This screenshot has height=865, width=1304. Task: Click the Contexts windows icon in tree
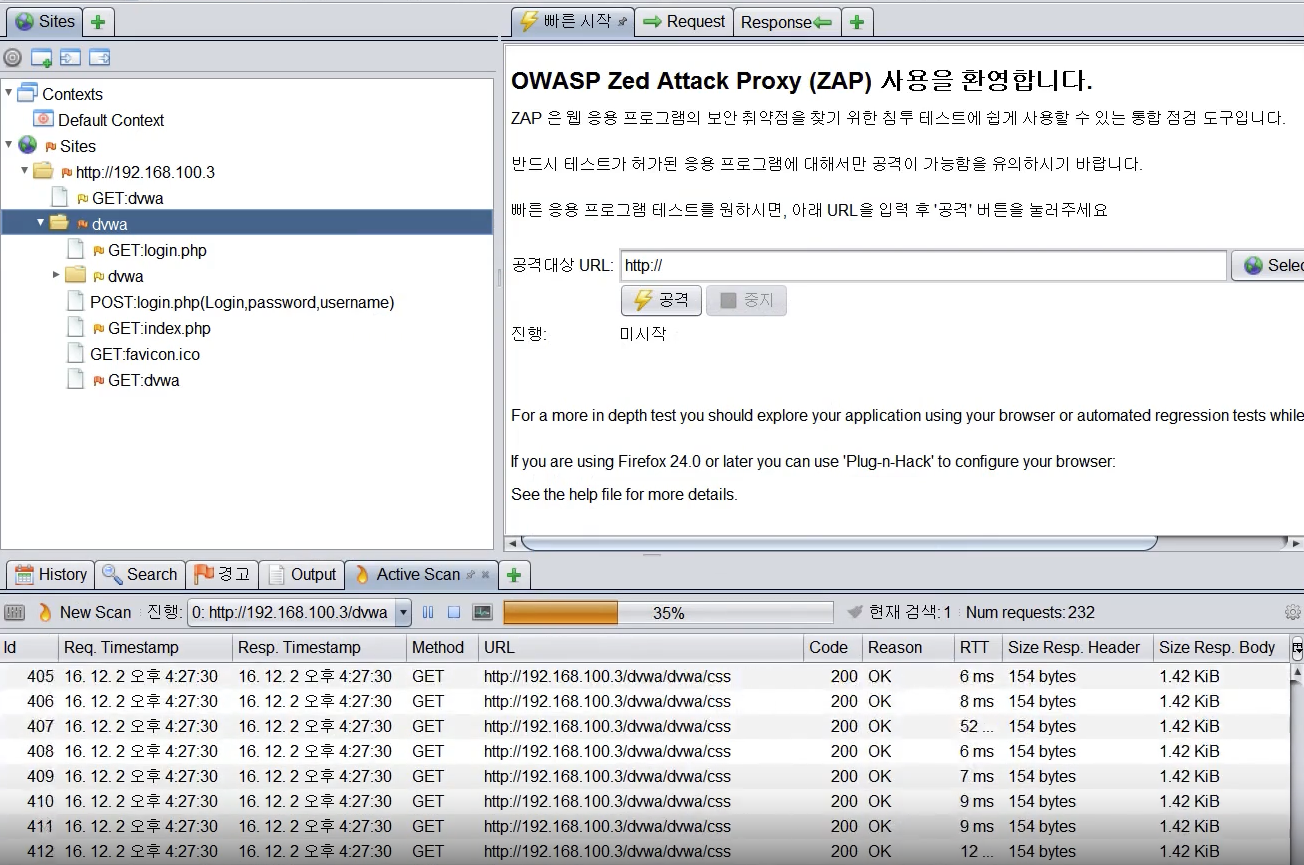[x=27, y=93]
